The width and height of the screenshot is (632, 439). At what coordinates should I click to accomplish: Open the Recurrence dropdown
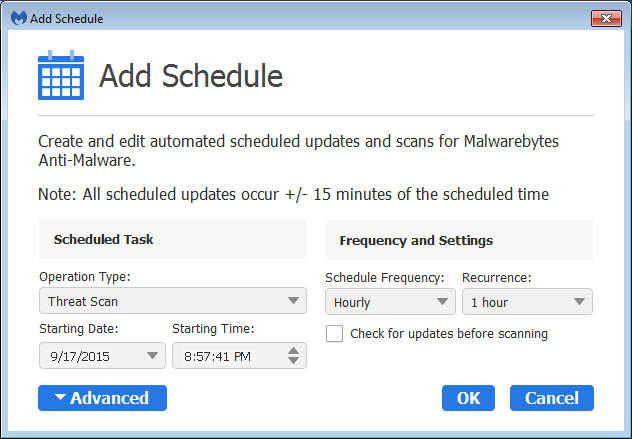pyautogui.click(x=527, y=302)
